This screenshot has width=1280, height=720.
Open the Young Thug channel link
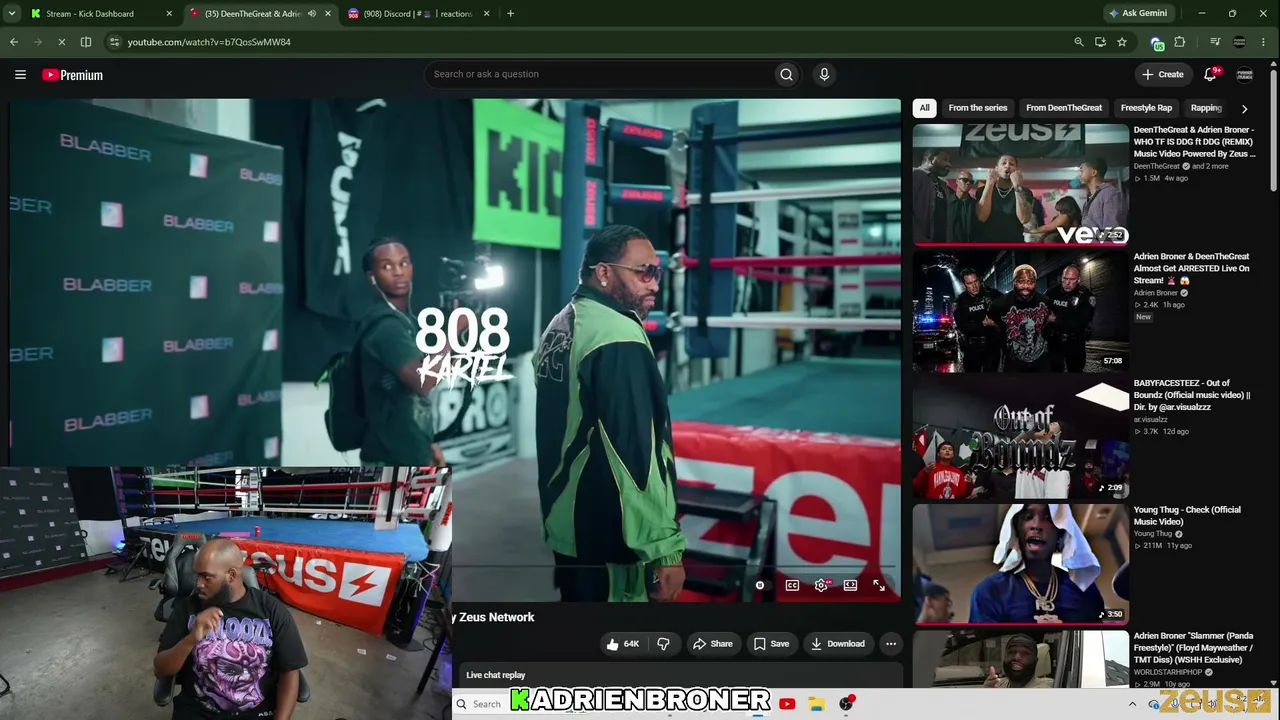[x=1155, y=534]
